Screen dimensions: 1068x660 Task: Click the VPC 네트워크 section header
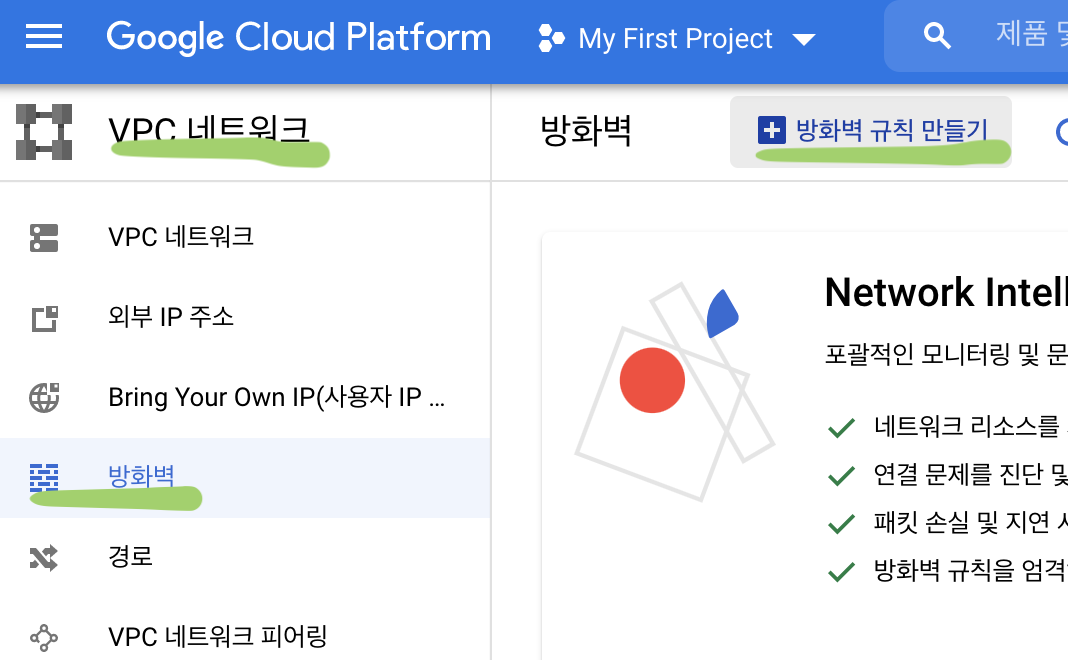pos(208,129)
